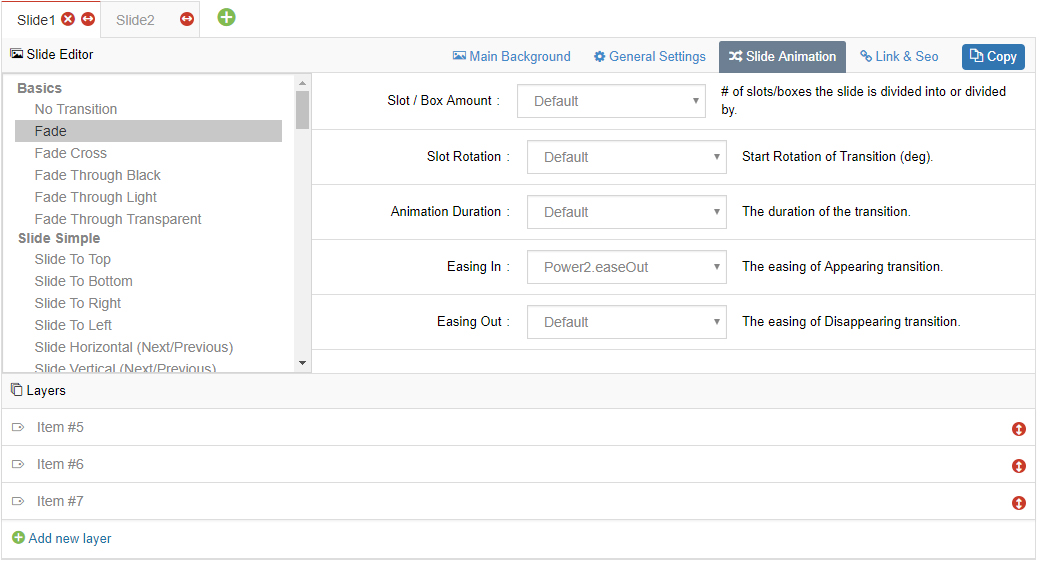Add a new slide with the green plus

227,17
